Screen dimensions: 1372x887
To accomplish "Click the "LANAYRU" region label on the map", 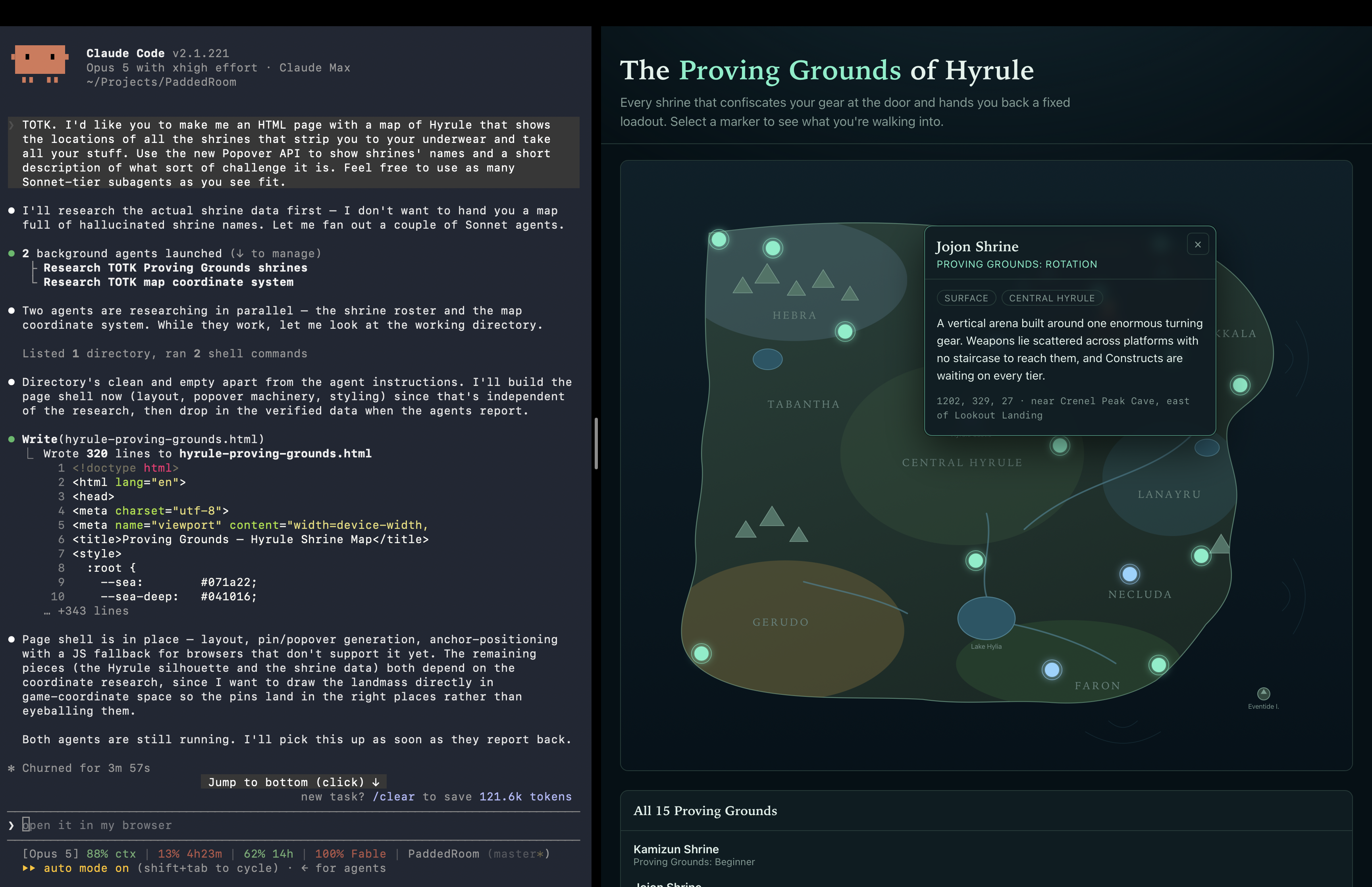I will point(1169,494).
